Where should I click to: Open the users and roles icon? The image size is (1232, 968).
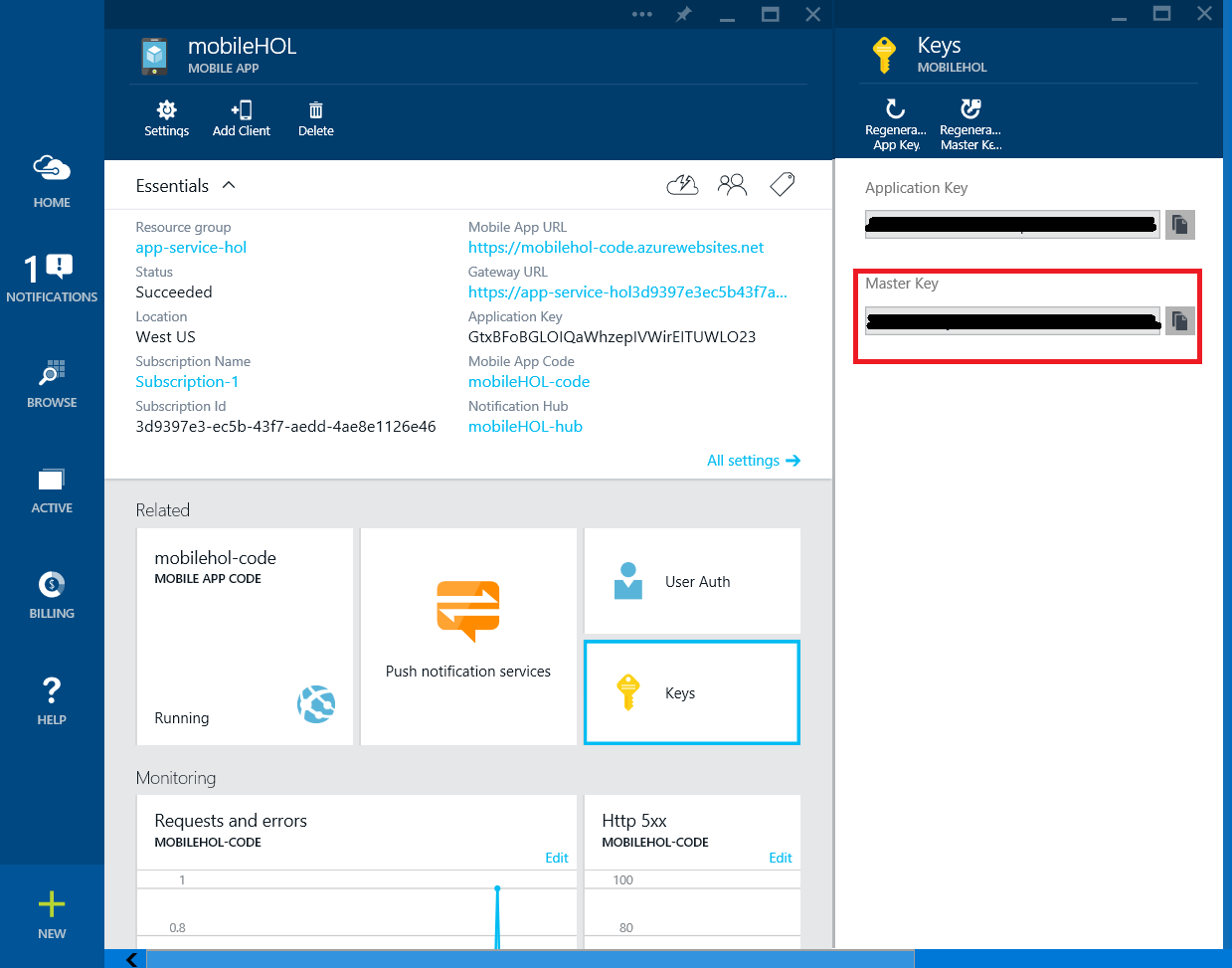[733, 184]
